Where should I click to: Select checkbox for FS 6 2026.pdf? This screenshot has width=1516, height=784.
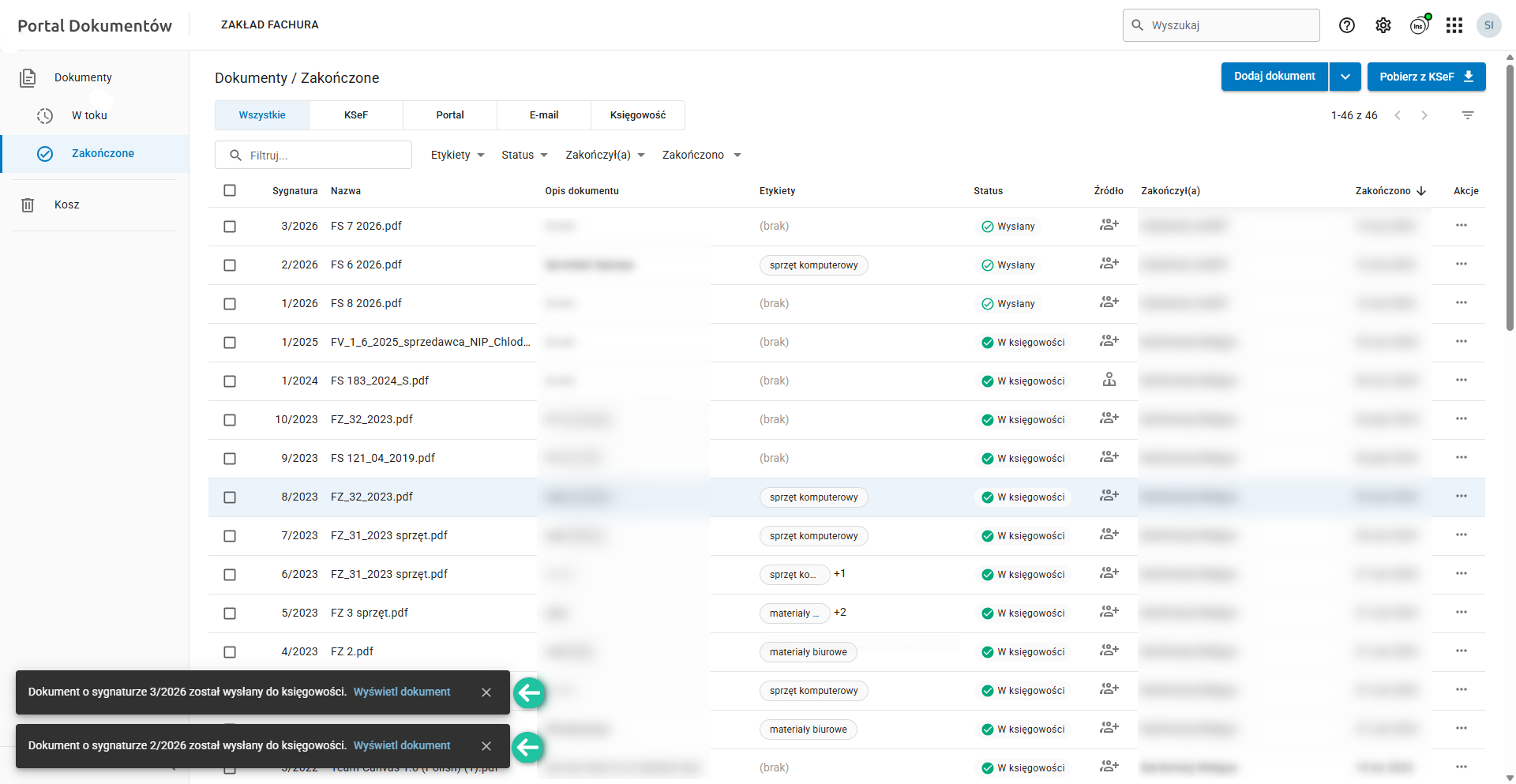[230, 265]
